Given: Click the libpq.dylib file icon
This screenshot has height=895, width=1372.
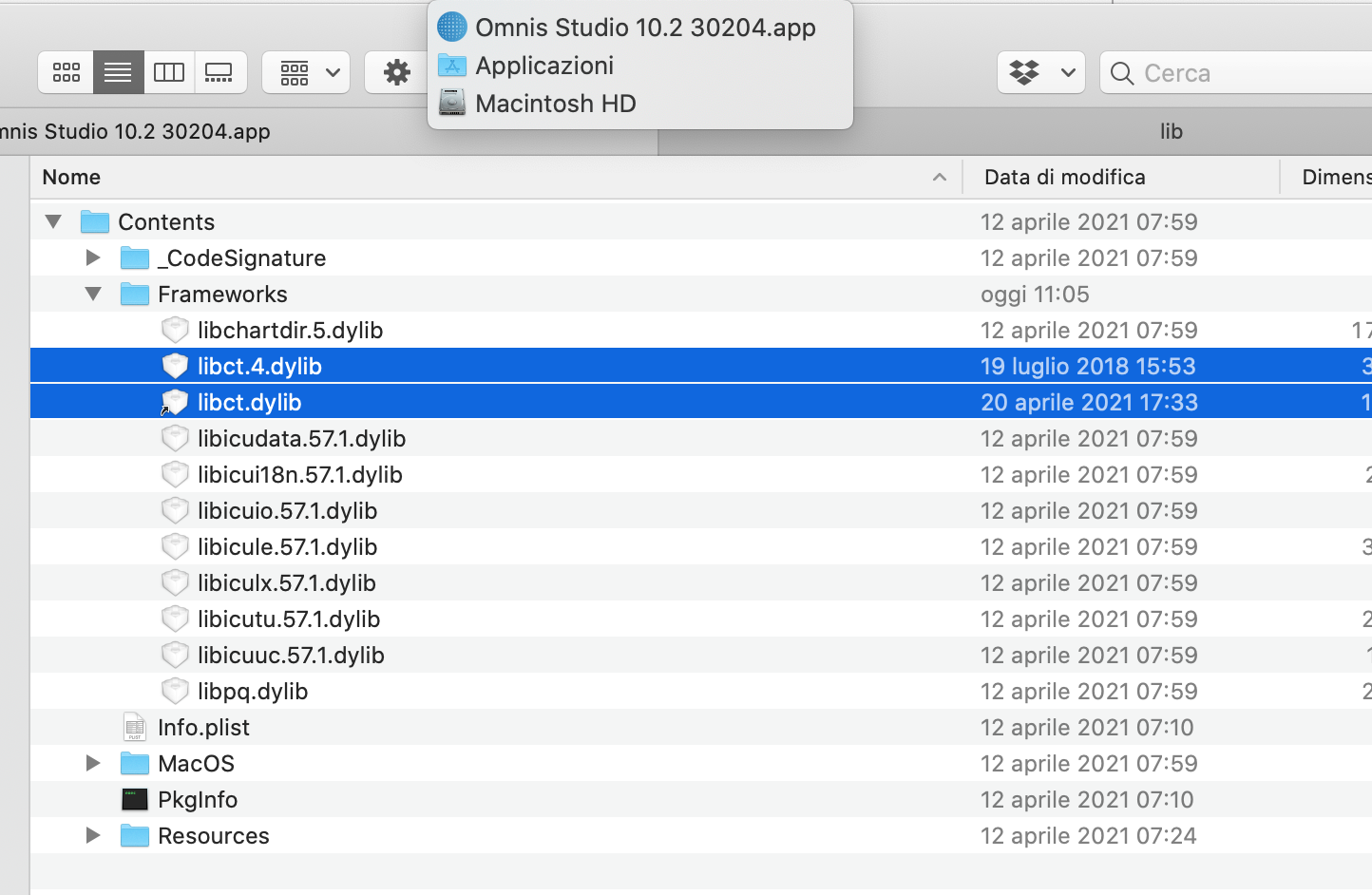Looking at the screenshot, I should click(175, 691).
